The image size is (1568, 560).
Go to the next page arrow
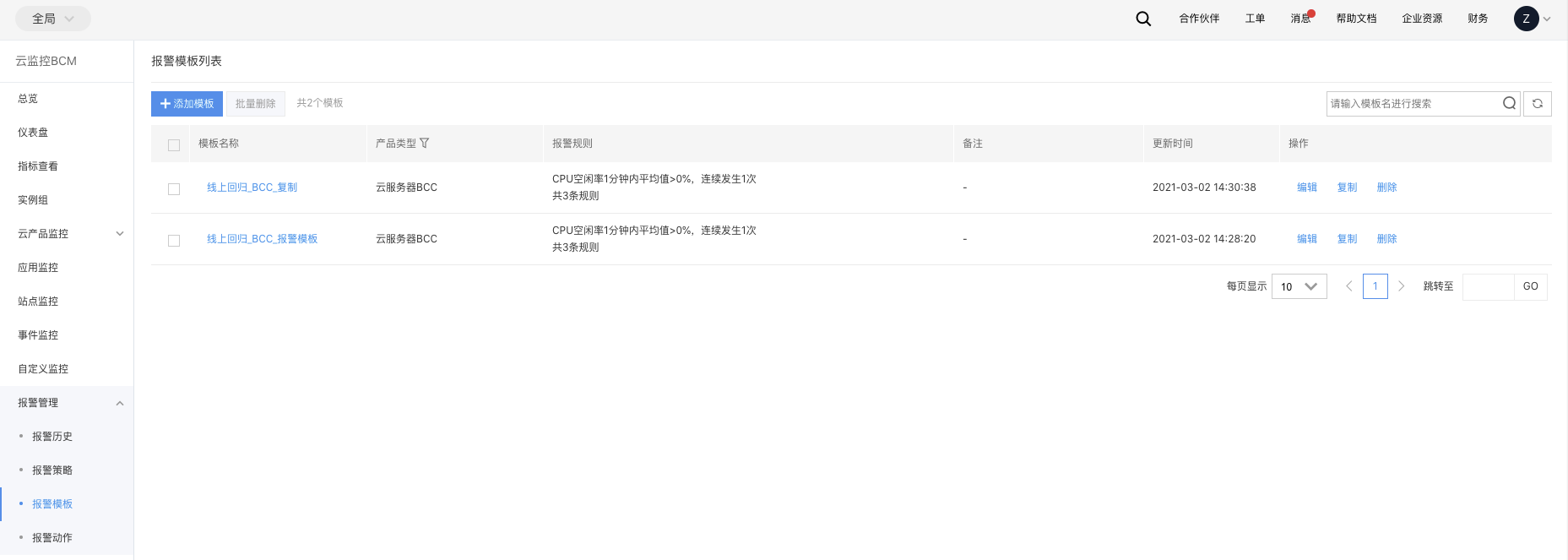[x=1401, y=286]
